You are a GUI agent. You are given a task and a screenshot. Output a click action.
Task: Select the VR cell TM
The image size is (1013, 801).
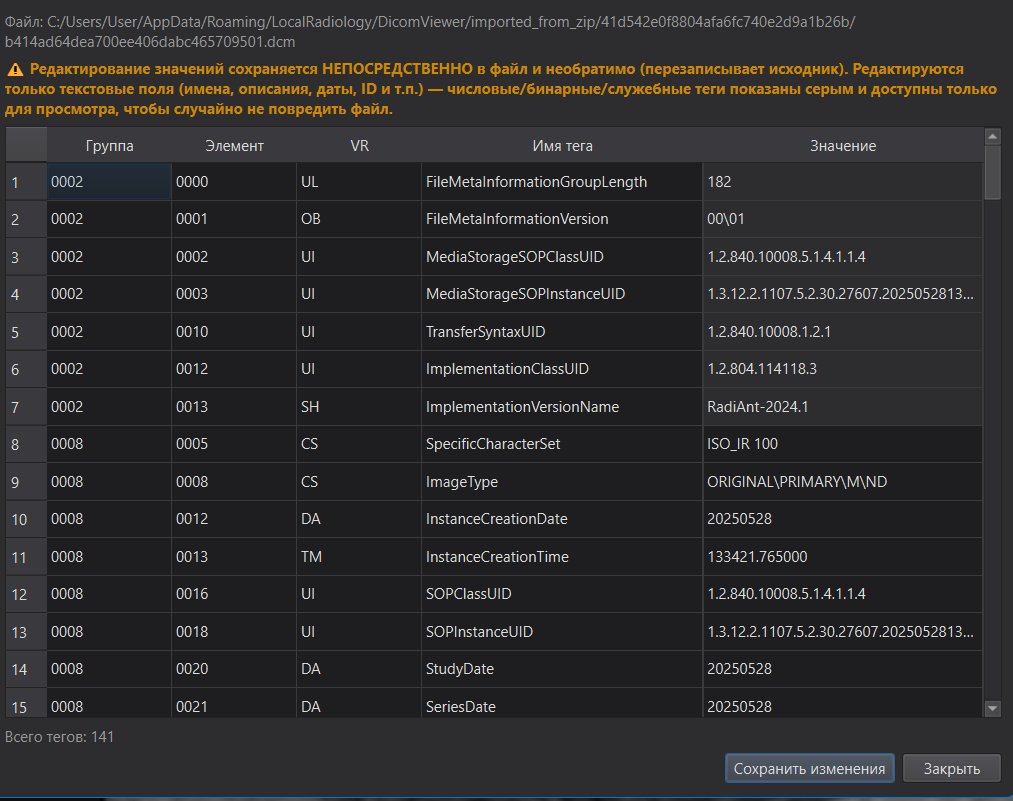pos(359,557)
